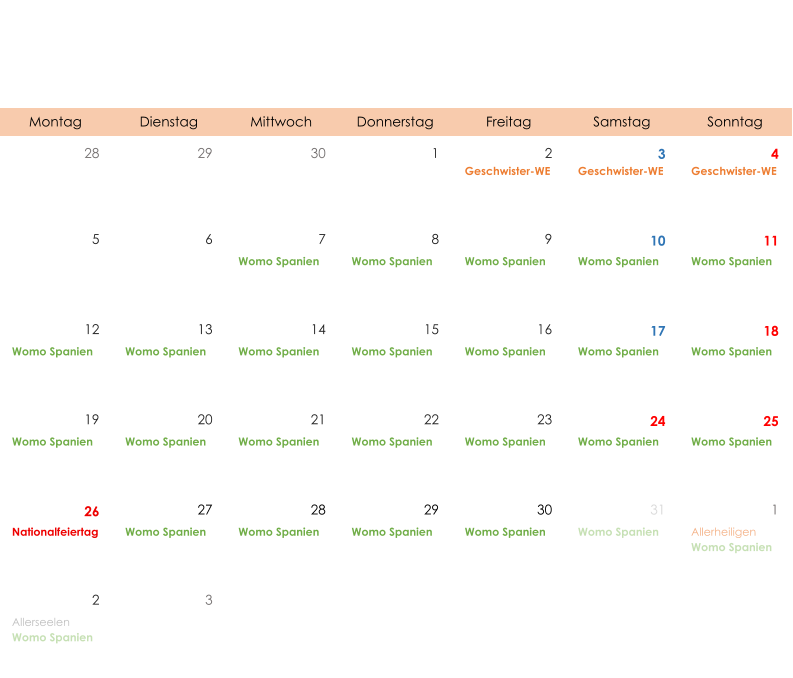
Task: Select Womo Spanien on Friday 9
Action: 505,261
